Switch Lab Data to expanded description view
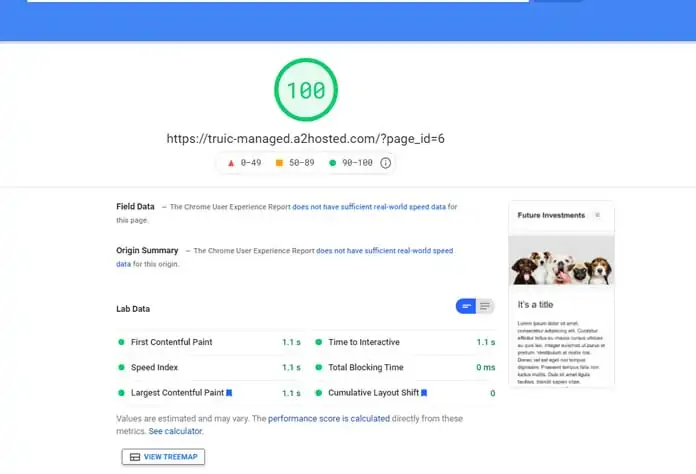Image resolution: width=696 pixels, height=474 pixels. (x=485, y=306)
